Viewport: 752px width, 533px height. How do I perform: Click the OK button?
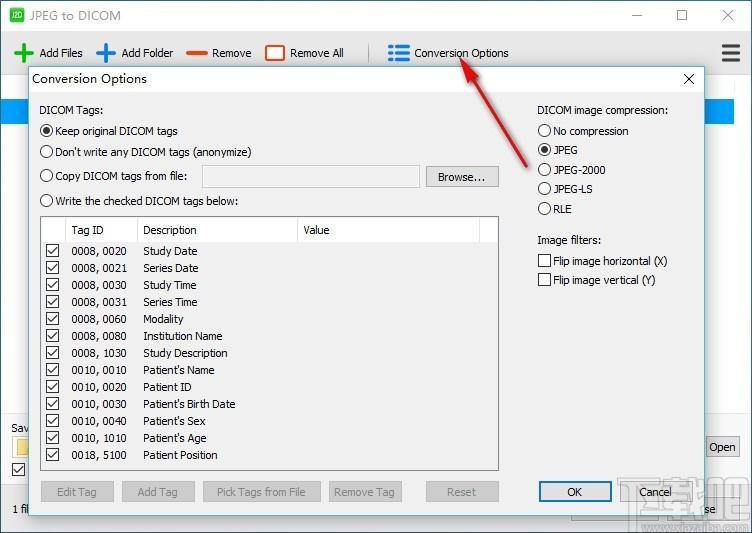click(x=575, y=492)
